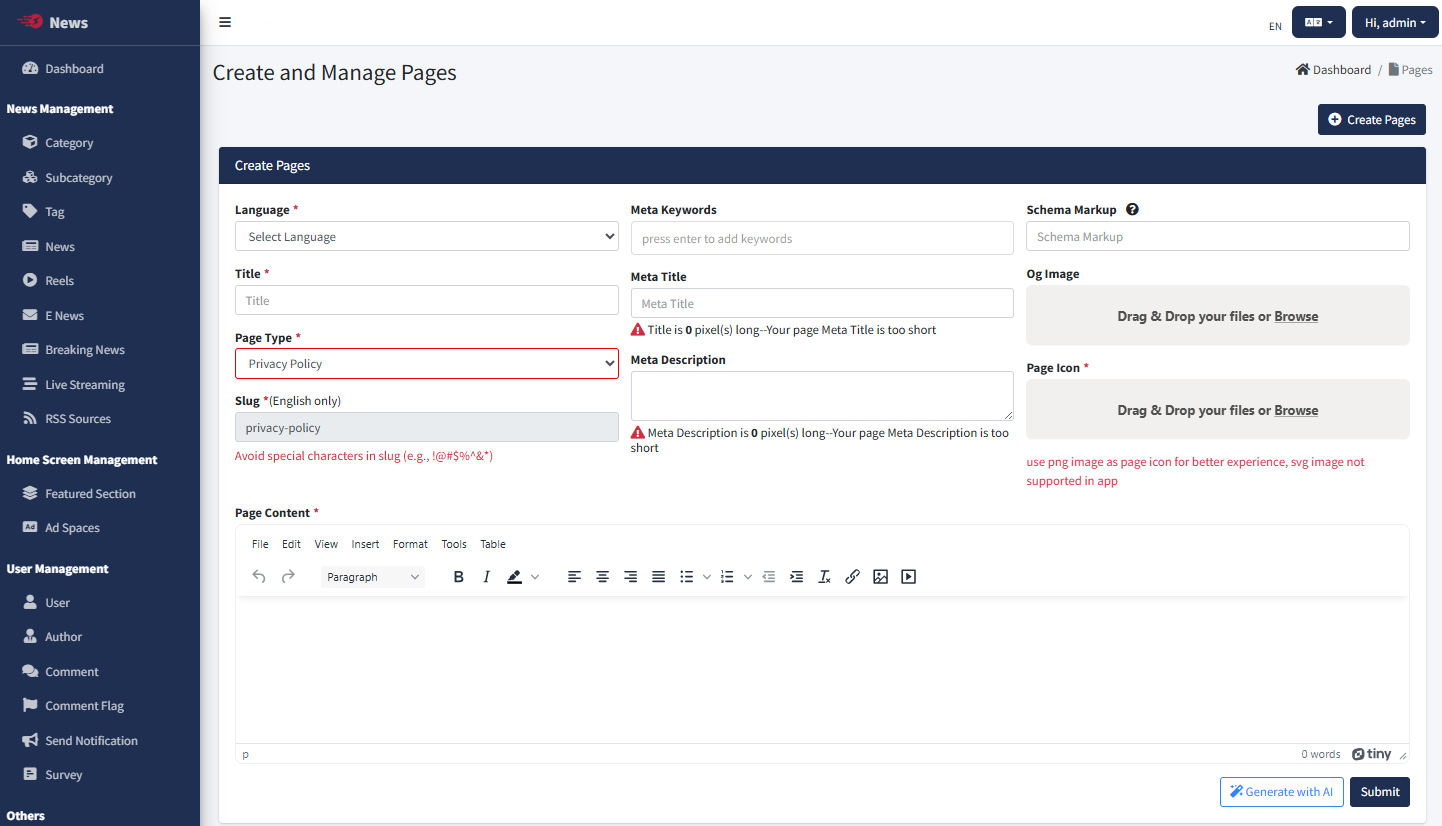Open the editor Format menu
Screen dimensions: 1442x826
tap(410, 544)
